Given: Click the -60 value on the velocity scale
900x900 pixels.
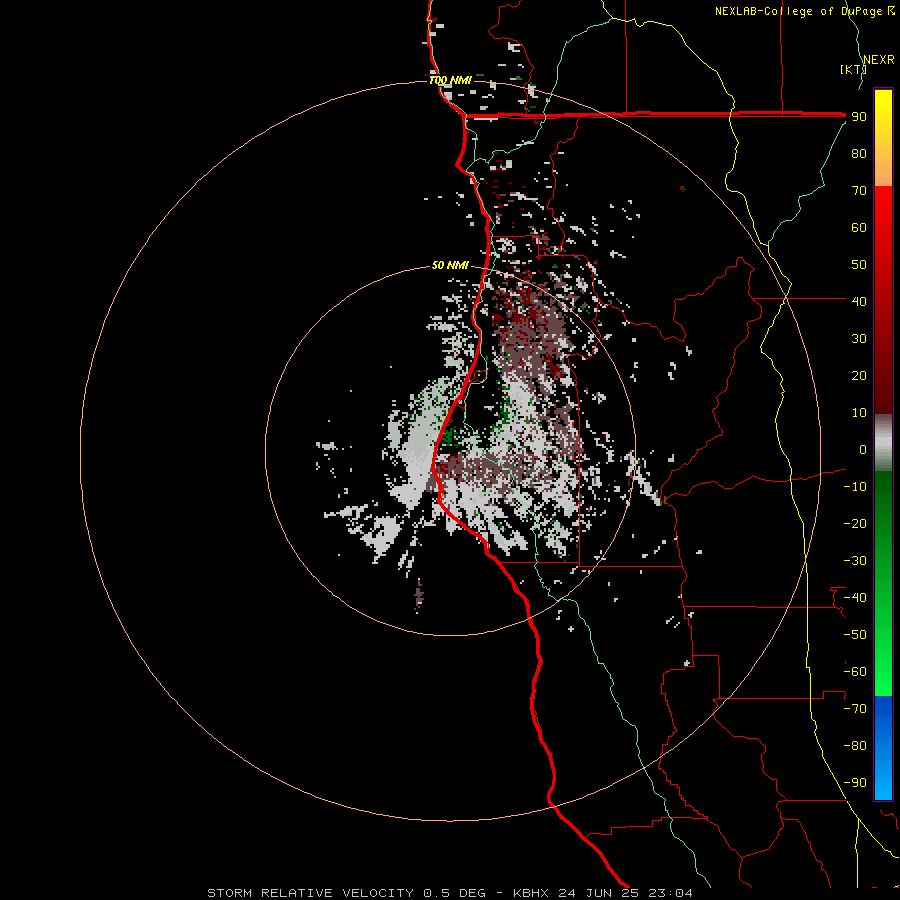Looking at the screenshot, I should pos(855,672).
